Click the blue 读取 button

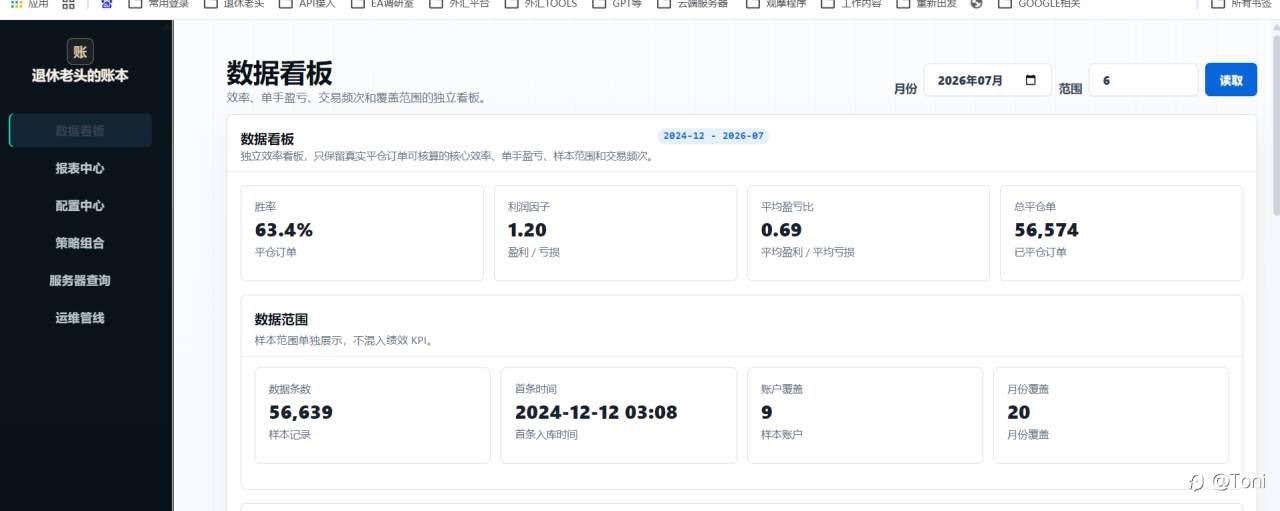[x=1231, y=80]
